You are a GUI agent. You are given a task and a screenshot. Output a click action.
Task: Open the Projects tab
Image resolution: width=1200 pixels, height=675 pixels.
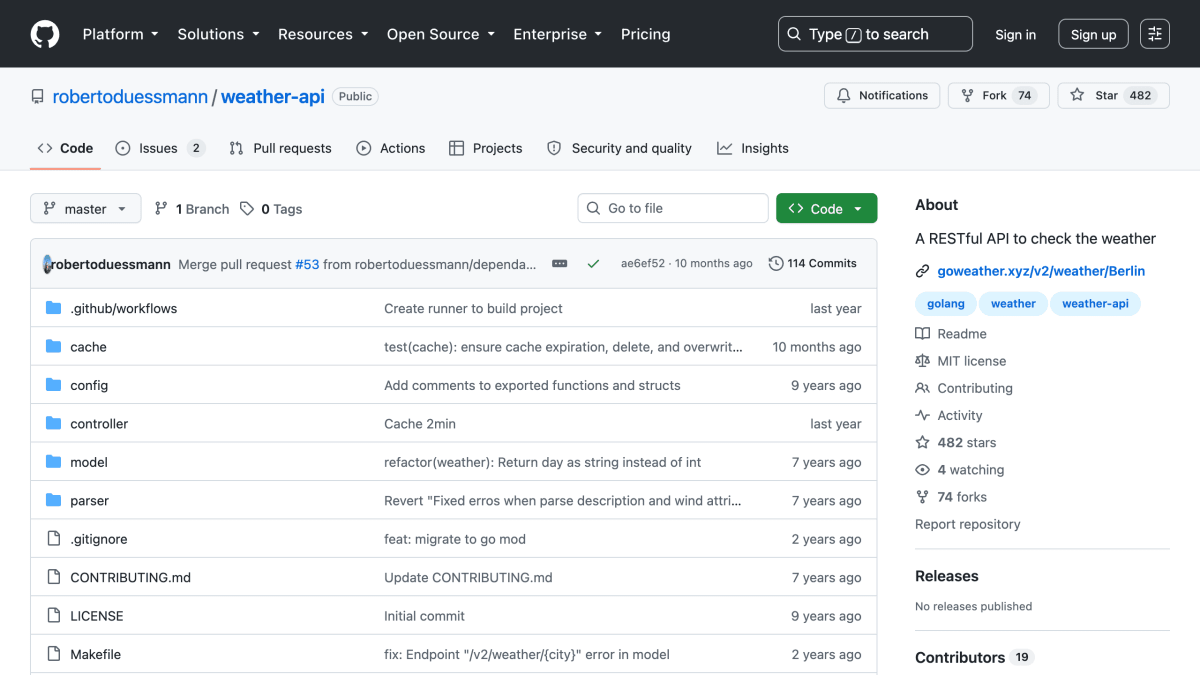tap(486, 148)
